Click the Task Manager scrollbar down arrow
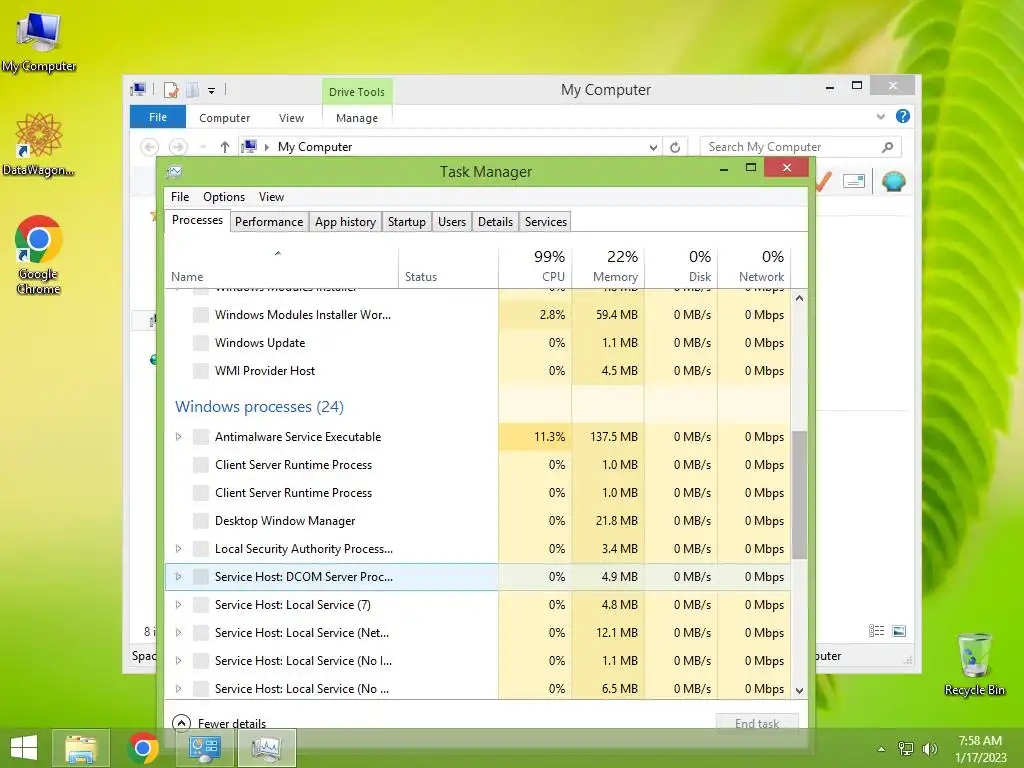 coord(799,690)
